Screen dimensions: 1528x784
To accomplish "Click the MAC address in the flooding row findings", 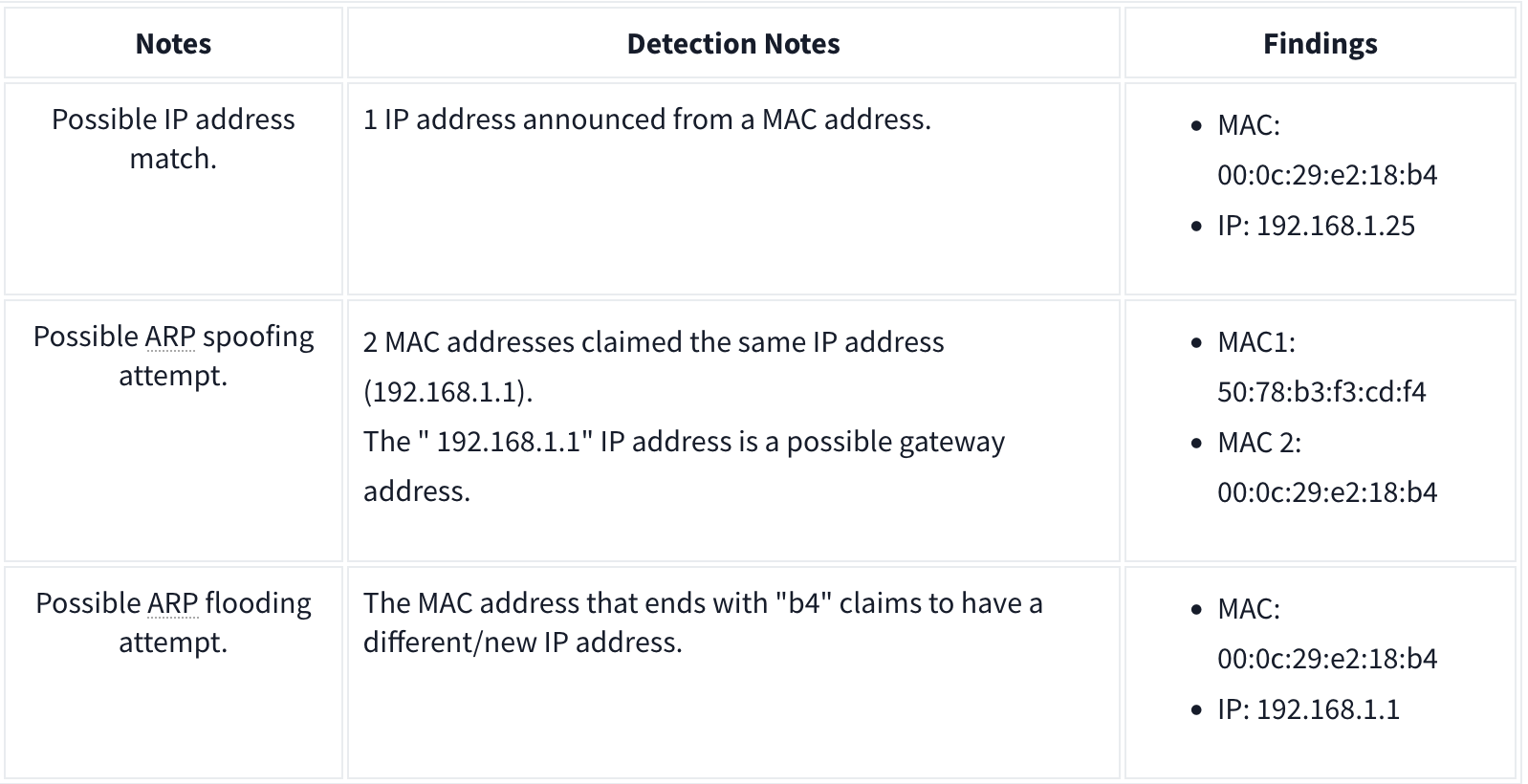I will pyautogui.click(x=1326, y=659).
